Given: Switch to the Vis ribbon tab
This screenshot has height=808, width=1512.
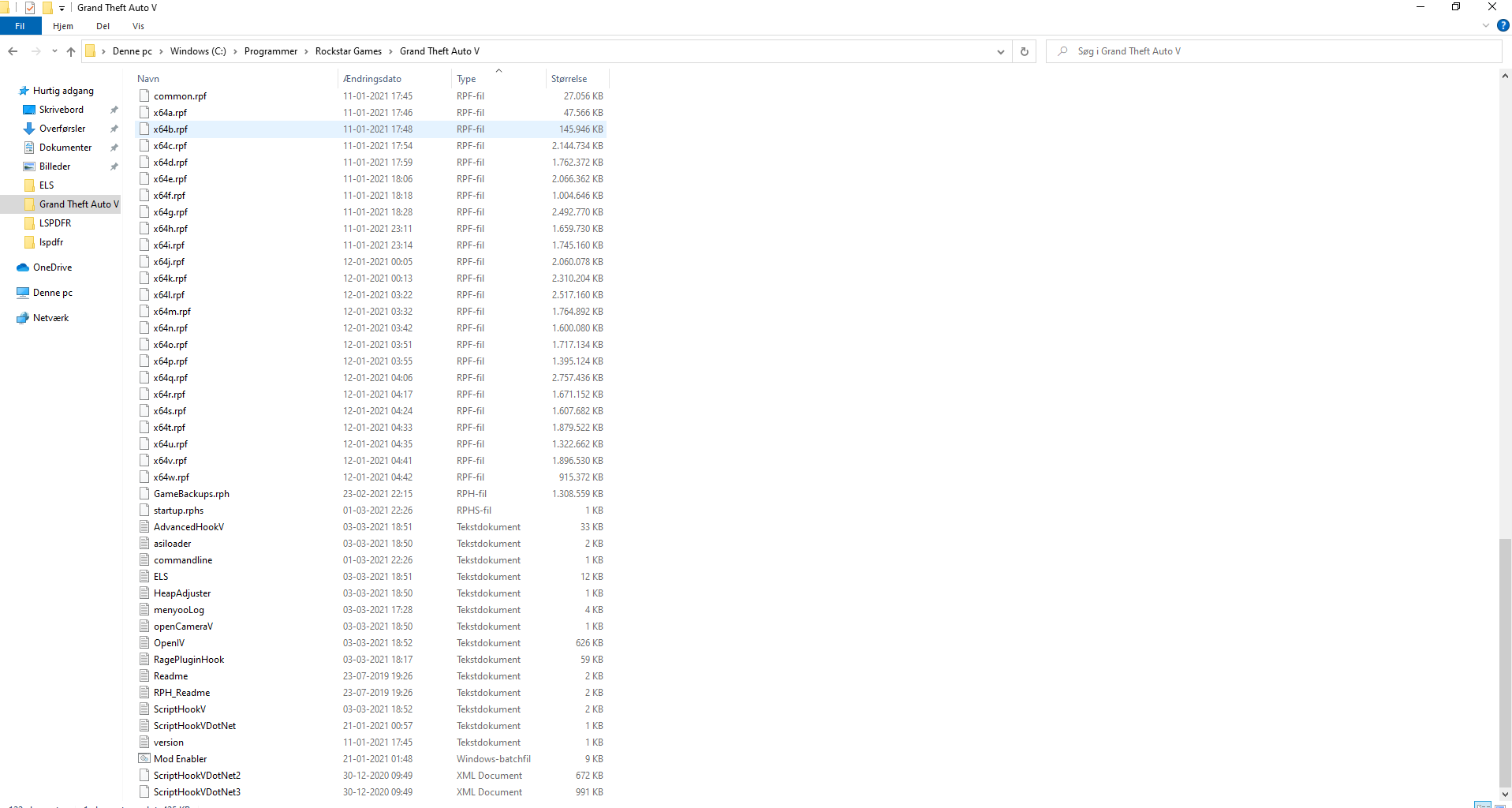Looking at the screenshot, I should click(x=138, y=26).
